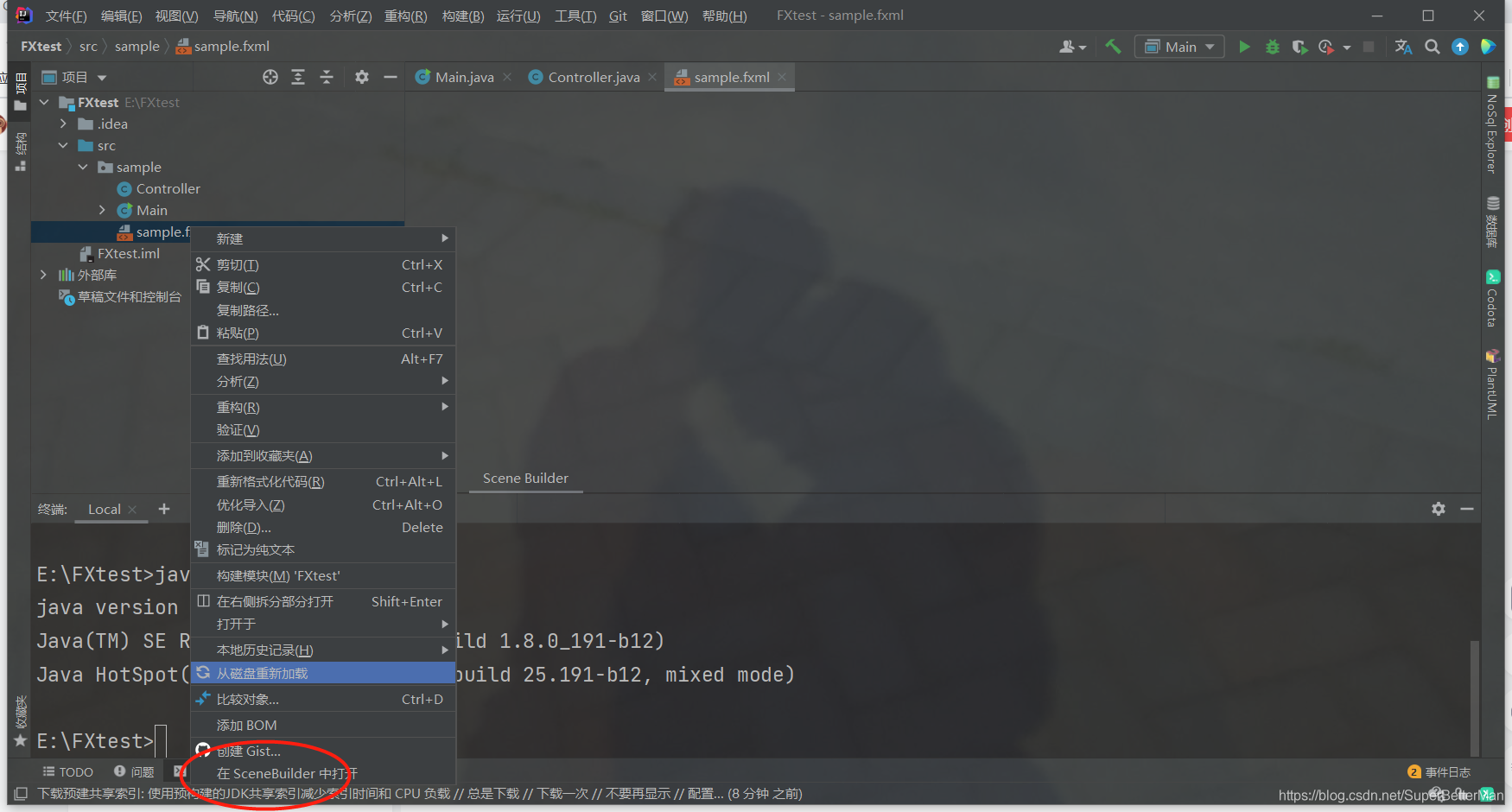Hide the project panel with minus icon
This screenshot has width=1512, height=812.
coord(390,77)
